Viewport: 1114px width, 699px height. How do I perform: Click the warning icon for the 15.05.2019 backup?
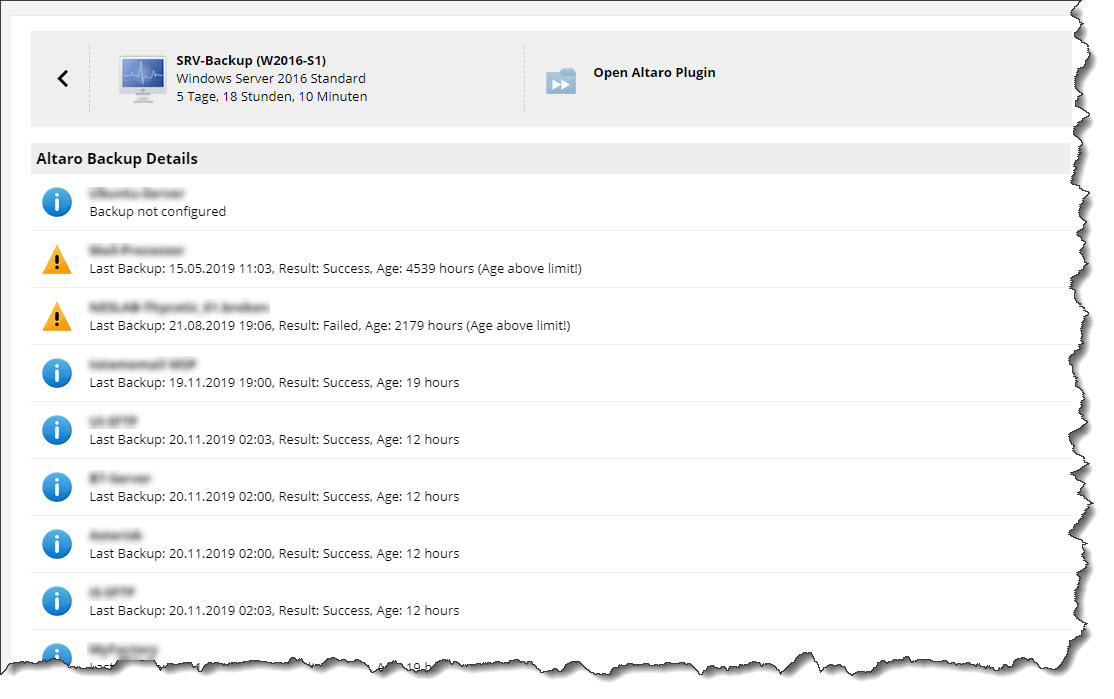(57, 259)
